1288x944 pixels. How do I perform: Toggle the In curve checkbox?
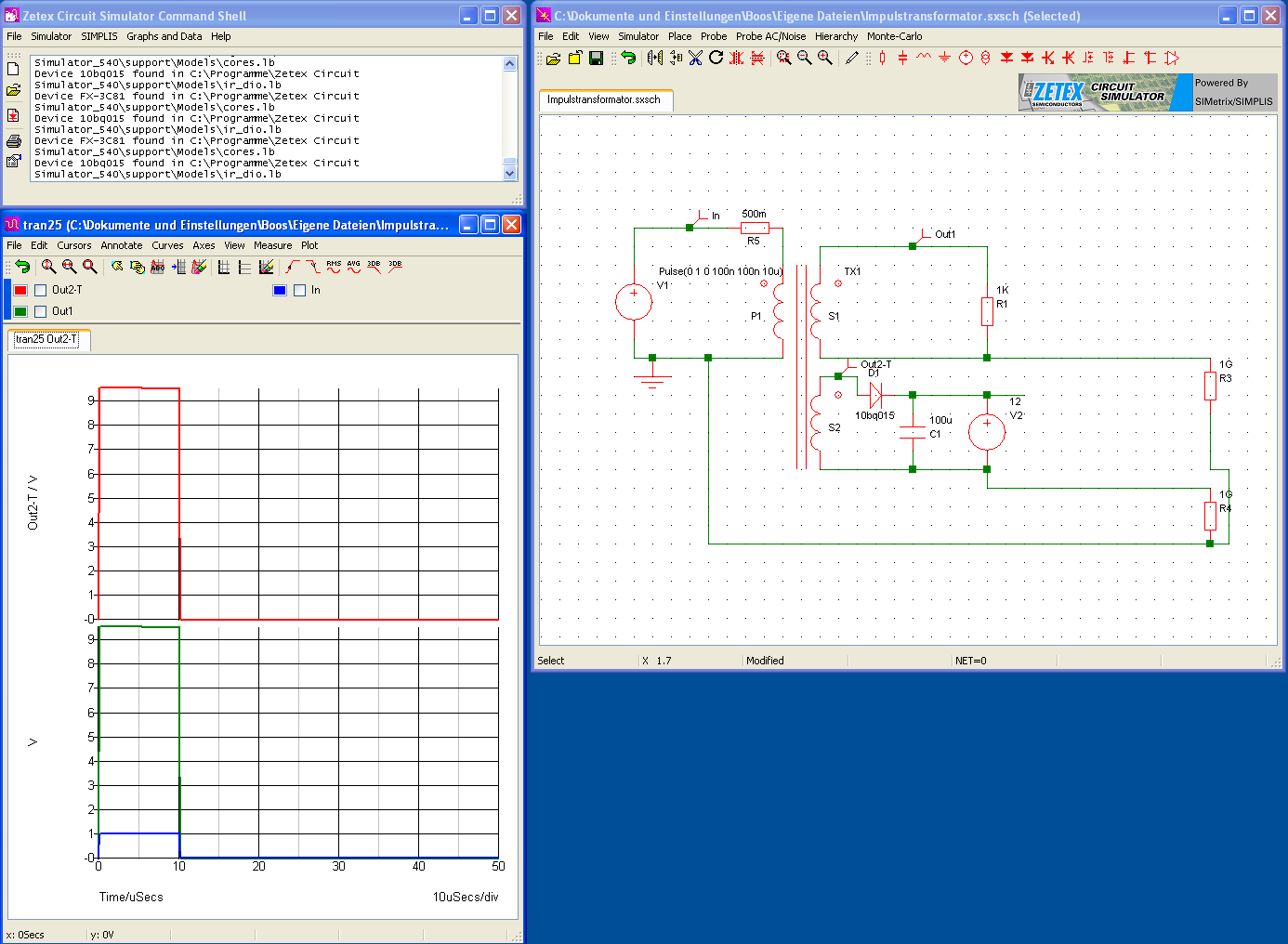[299, 290]
